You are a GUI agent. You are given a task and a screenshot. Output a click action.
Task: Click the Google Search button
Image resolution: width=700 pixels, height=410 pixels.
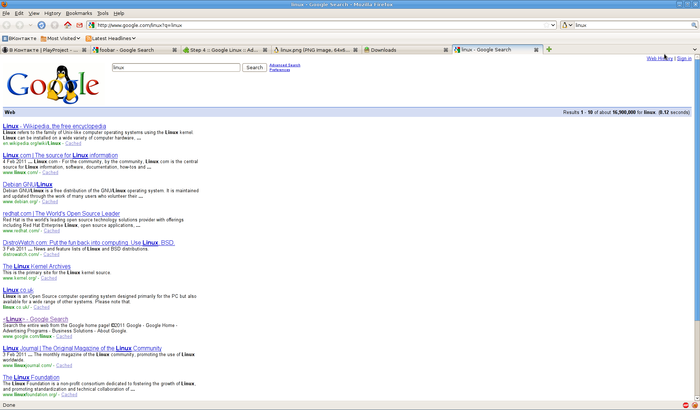coord(254,67)
